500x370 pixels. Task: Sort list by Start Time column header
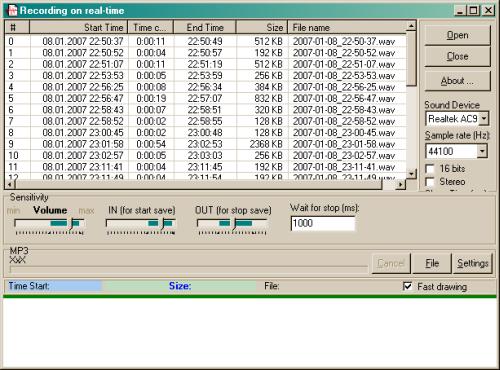[x=79, y=27]
